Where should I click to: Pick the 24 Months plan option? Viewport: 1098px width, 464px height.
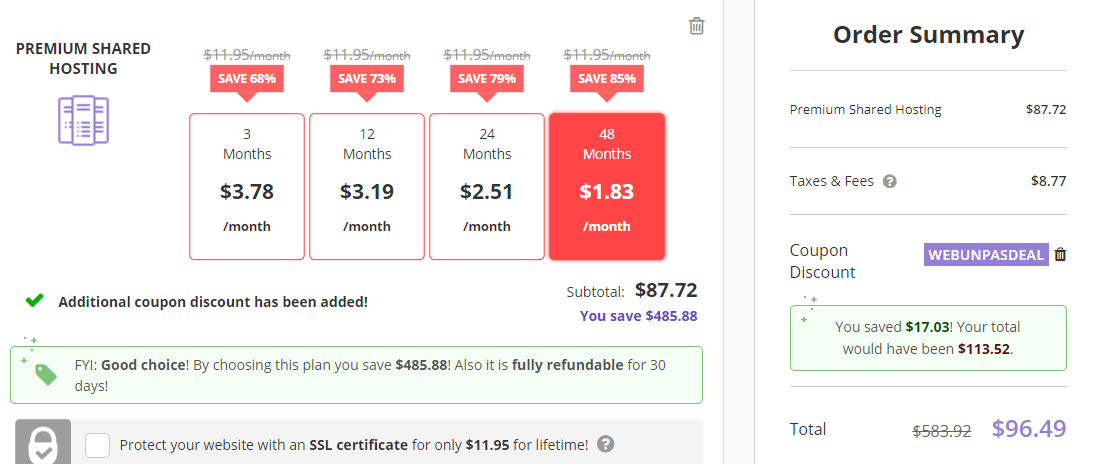[487, 186]
